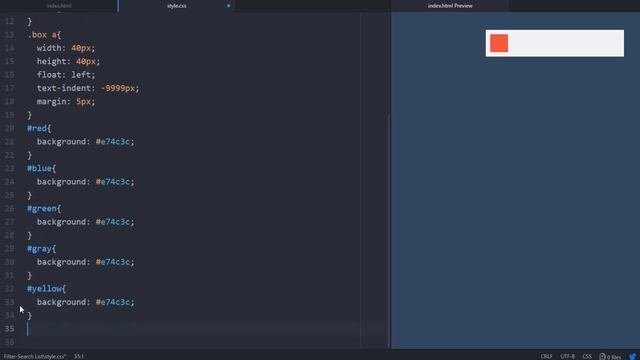Click cursor position 35:1 in status bar
Screen dimensions: 640x360
[x=79, y=356]
